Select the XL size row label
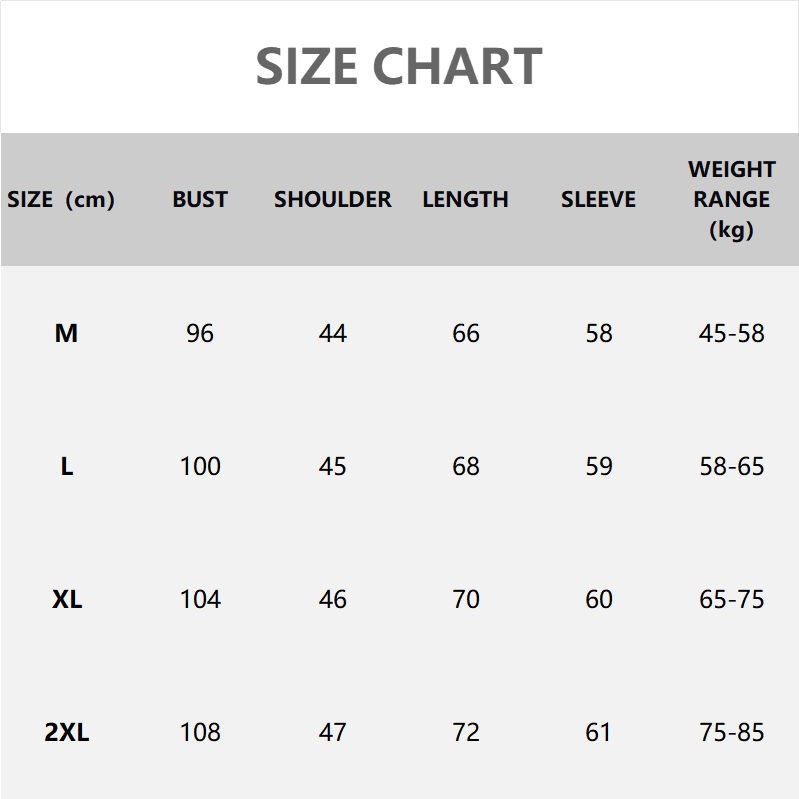 [67, 599]
